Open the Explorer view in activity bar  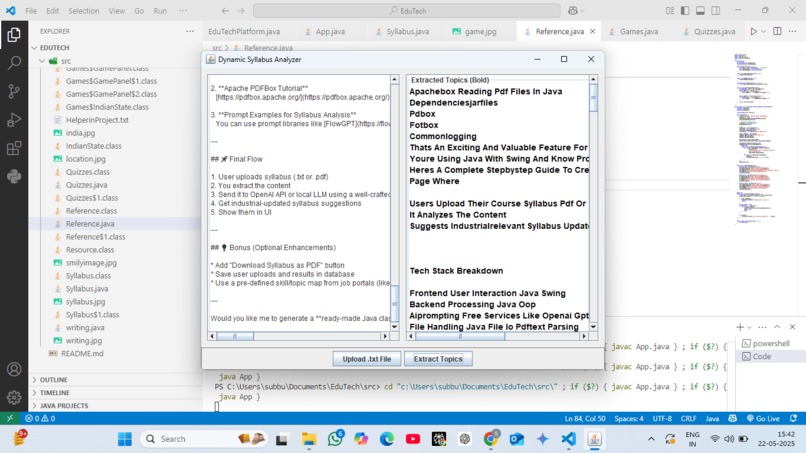14,34
